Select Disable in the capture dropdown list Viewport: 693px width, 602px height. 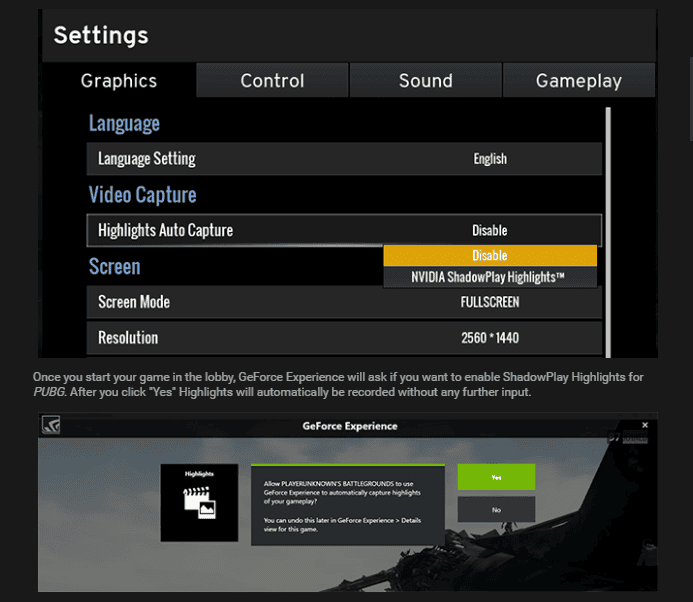coord(490,256)
